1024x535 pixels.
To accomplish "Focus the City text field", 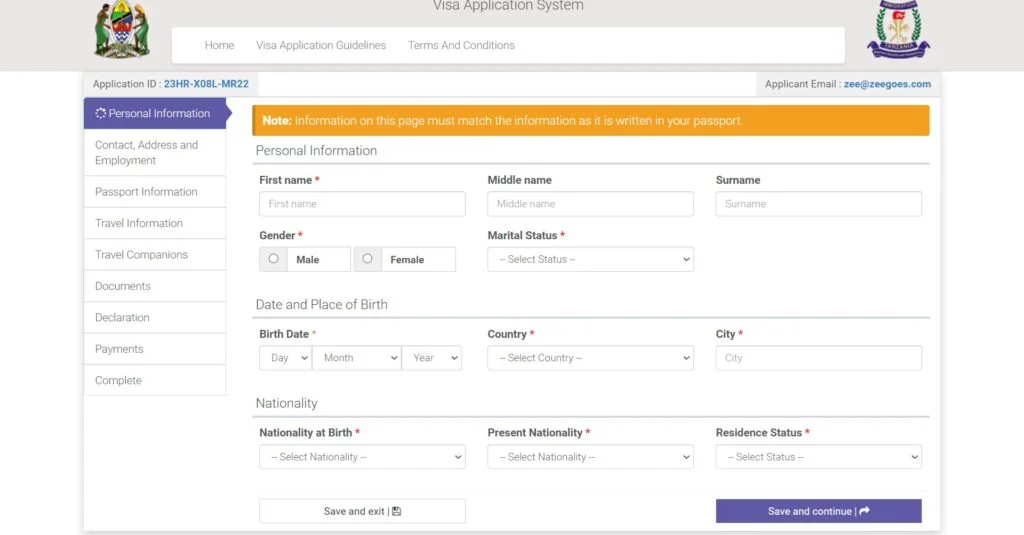I will 818,358.
